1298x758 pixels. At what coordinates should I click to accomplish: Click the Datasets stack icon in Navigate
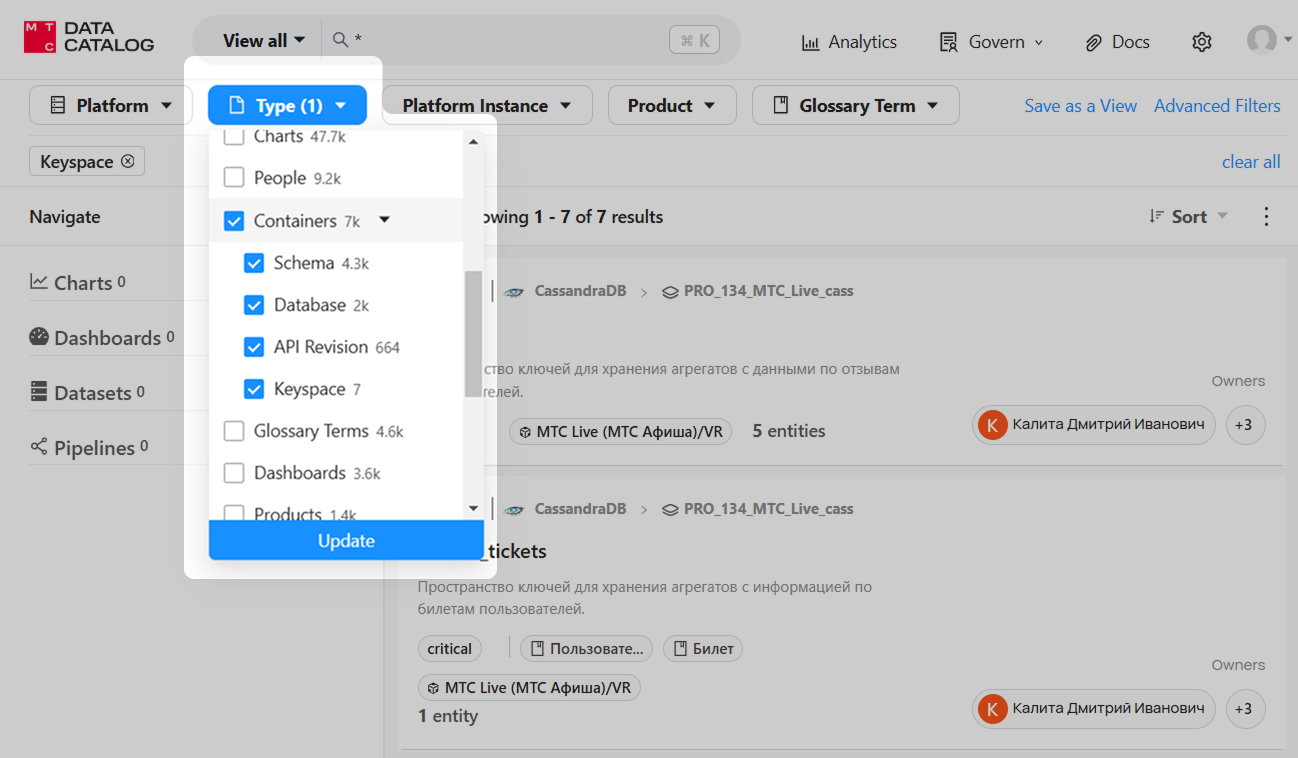[39, 392]
